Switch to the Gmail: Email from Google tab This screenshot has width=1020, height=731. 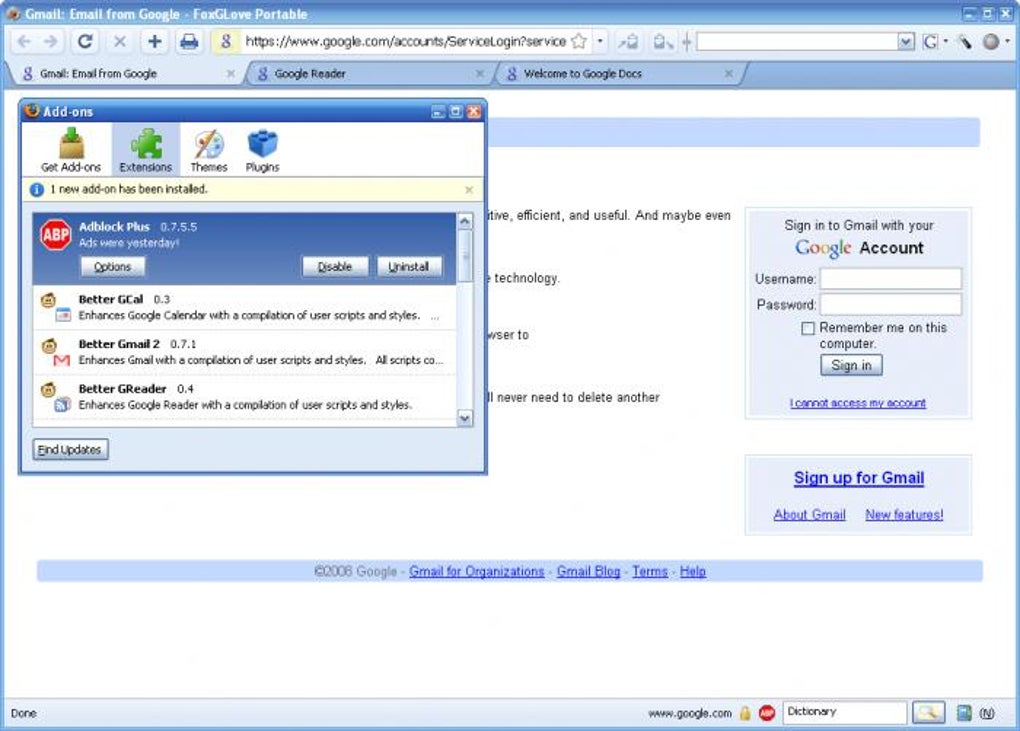124,73
